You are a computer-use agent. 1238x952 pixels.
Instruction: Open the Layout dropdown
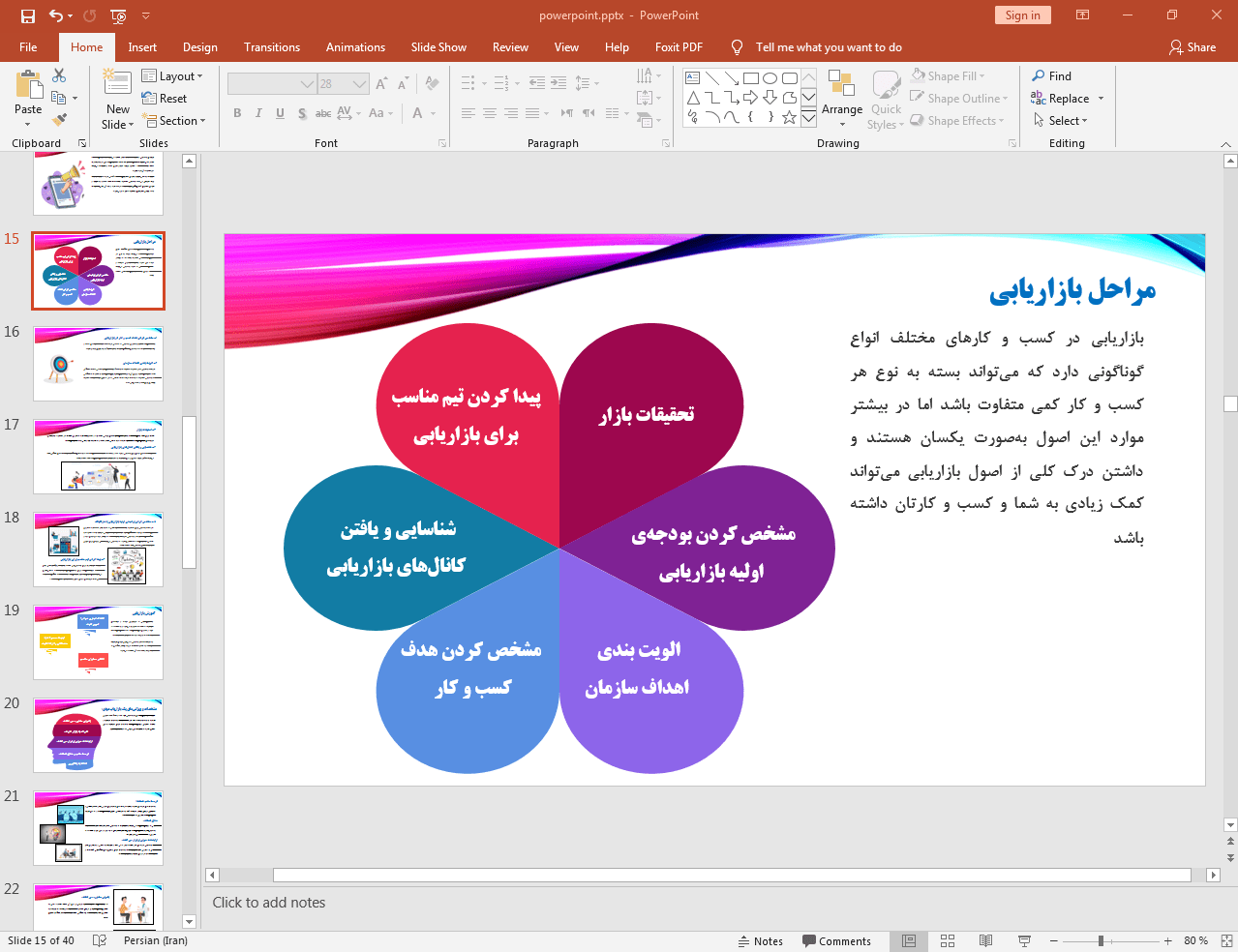pyautogui.click(x=172, y=76)
